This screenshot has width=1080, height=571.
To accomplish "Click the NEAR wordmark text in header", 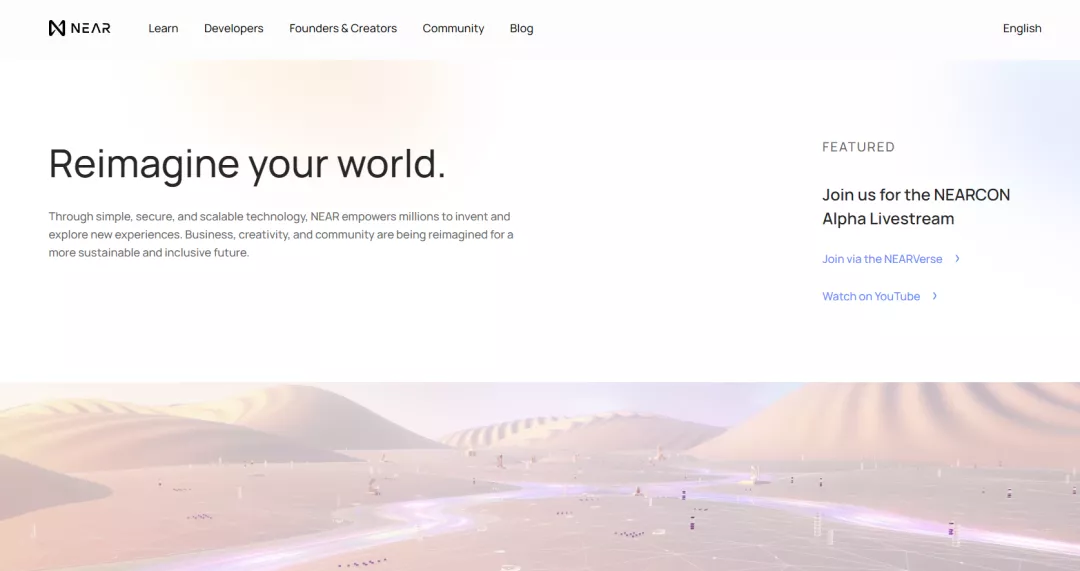I will pyautogui.click(x=90, y=28).
